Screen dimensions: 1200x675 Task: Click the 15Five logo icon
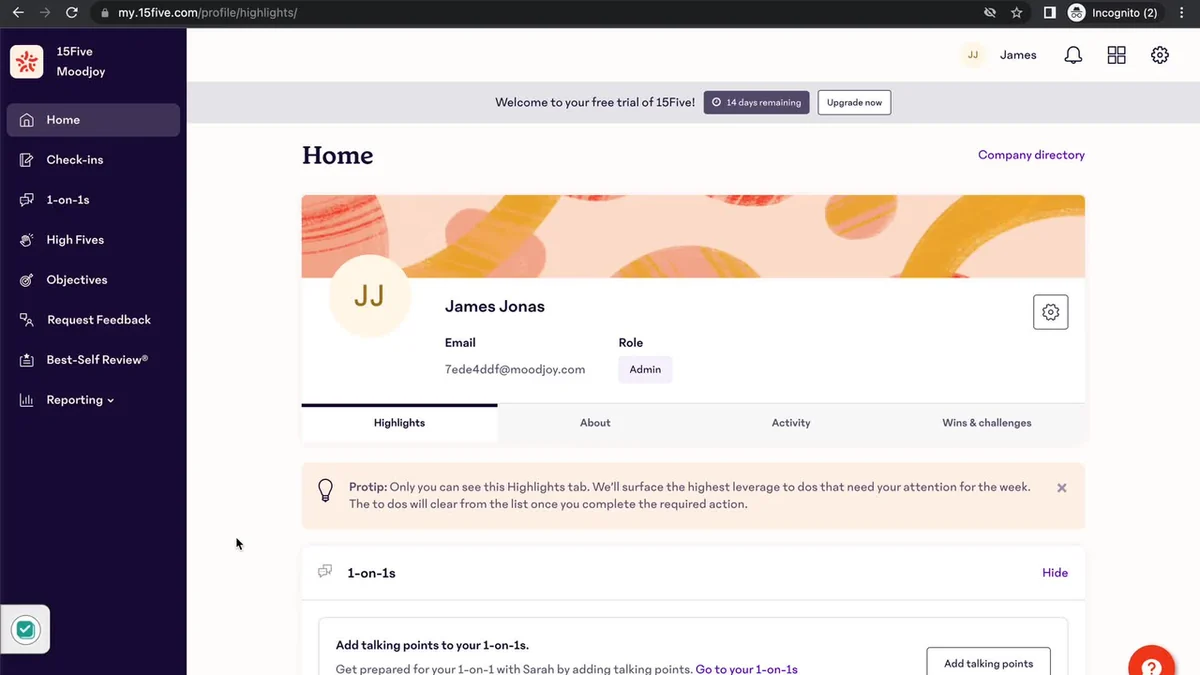tap(27, 61)
